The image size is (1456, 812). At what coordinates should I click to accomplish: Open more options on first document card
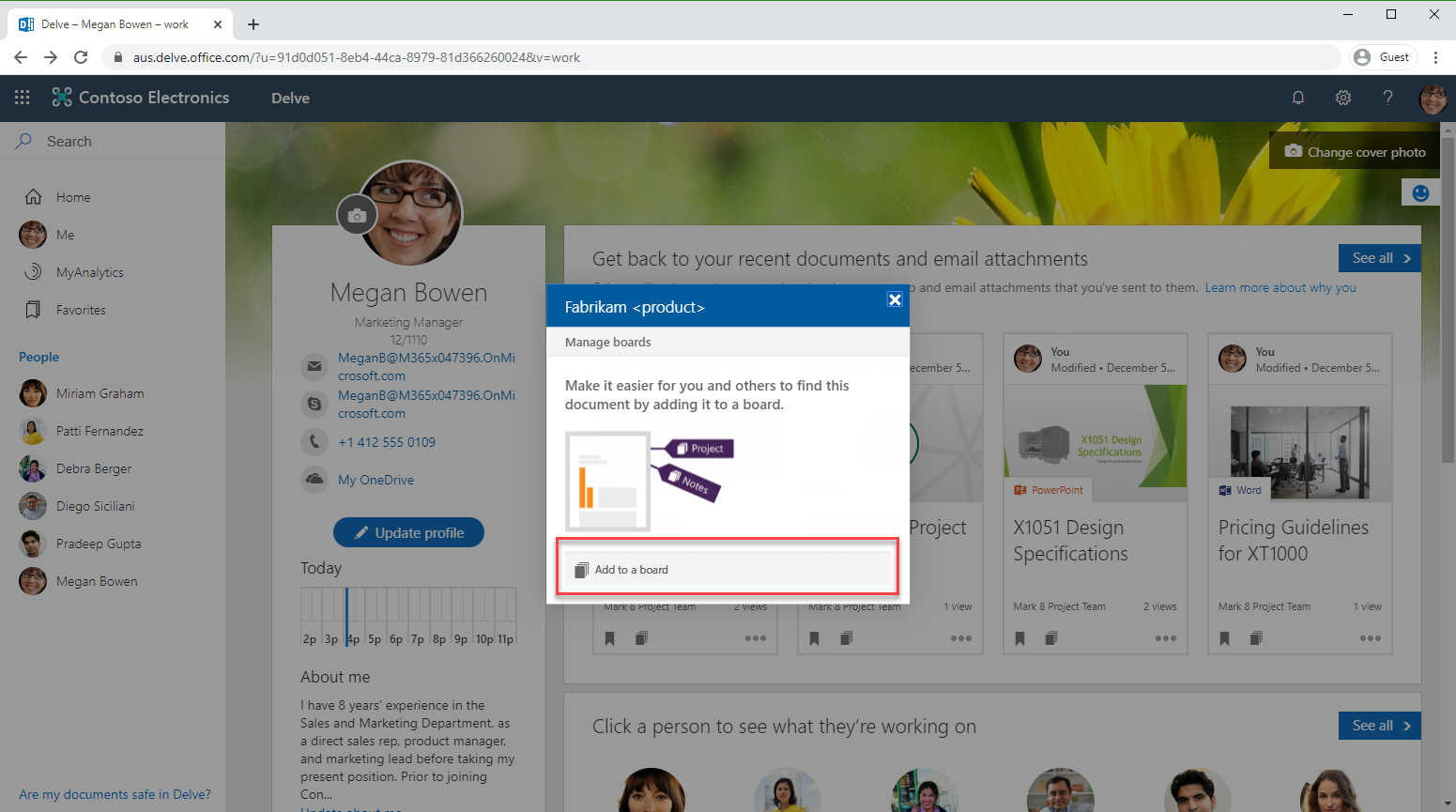(x=756, y=638)
